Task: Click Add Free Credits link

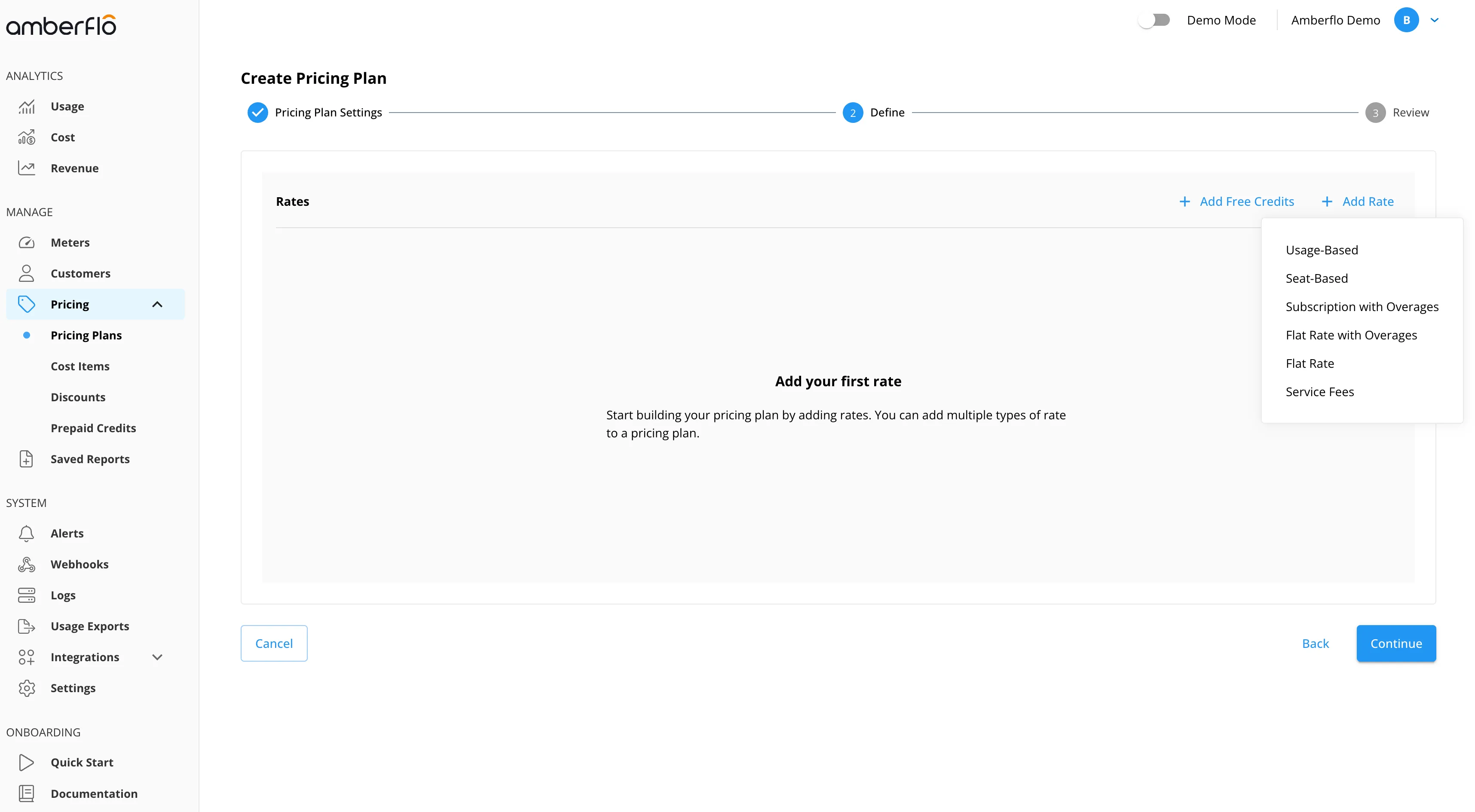Action: tap(1246, 201)
